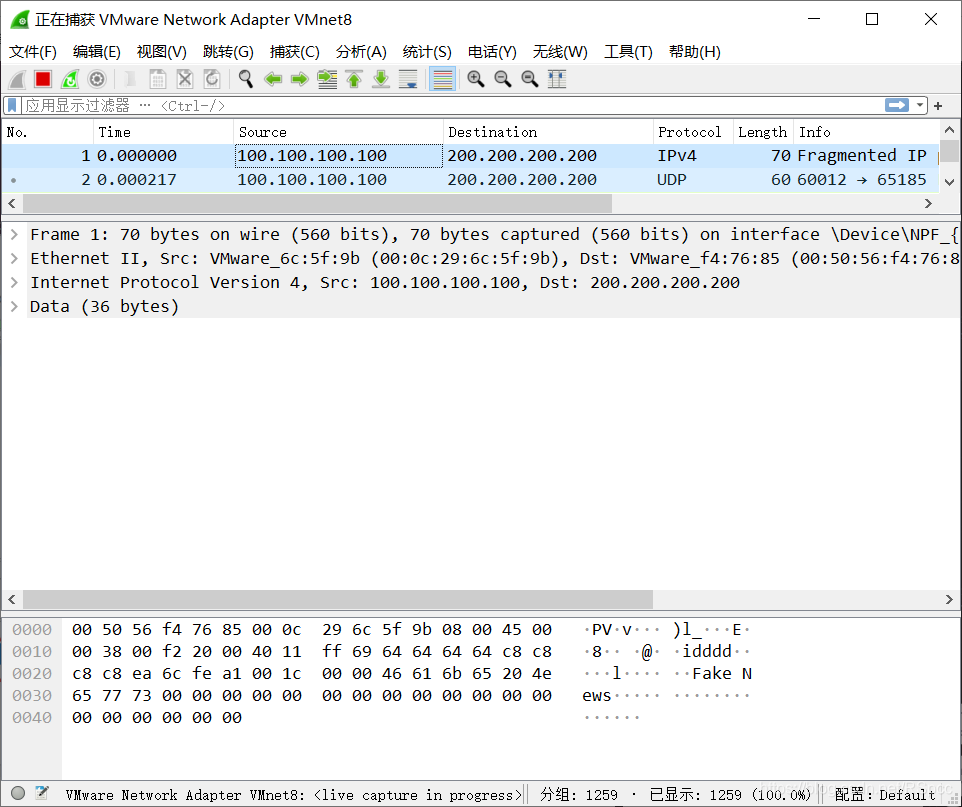Click the reload capture file icon
The image size is (962, 807).
tap(212, 79)
